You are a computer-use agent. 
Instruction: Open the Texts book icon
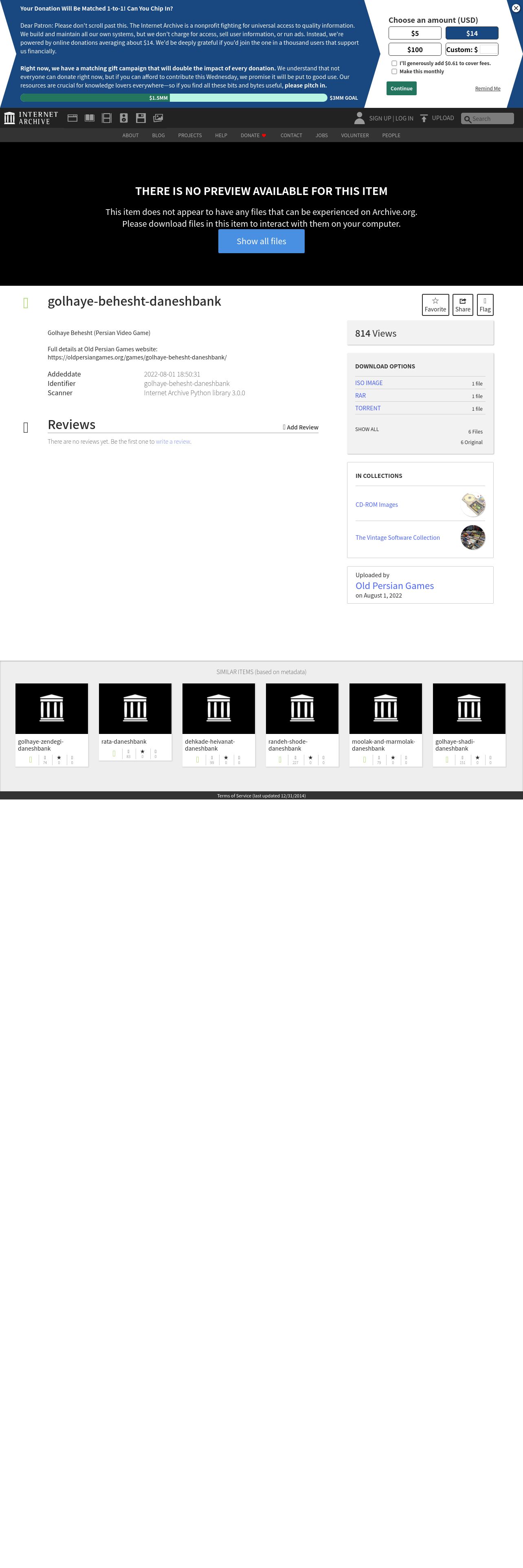point(90,118)
